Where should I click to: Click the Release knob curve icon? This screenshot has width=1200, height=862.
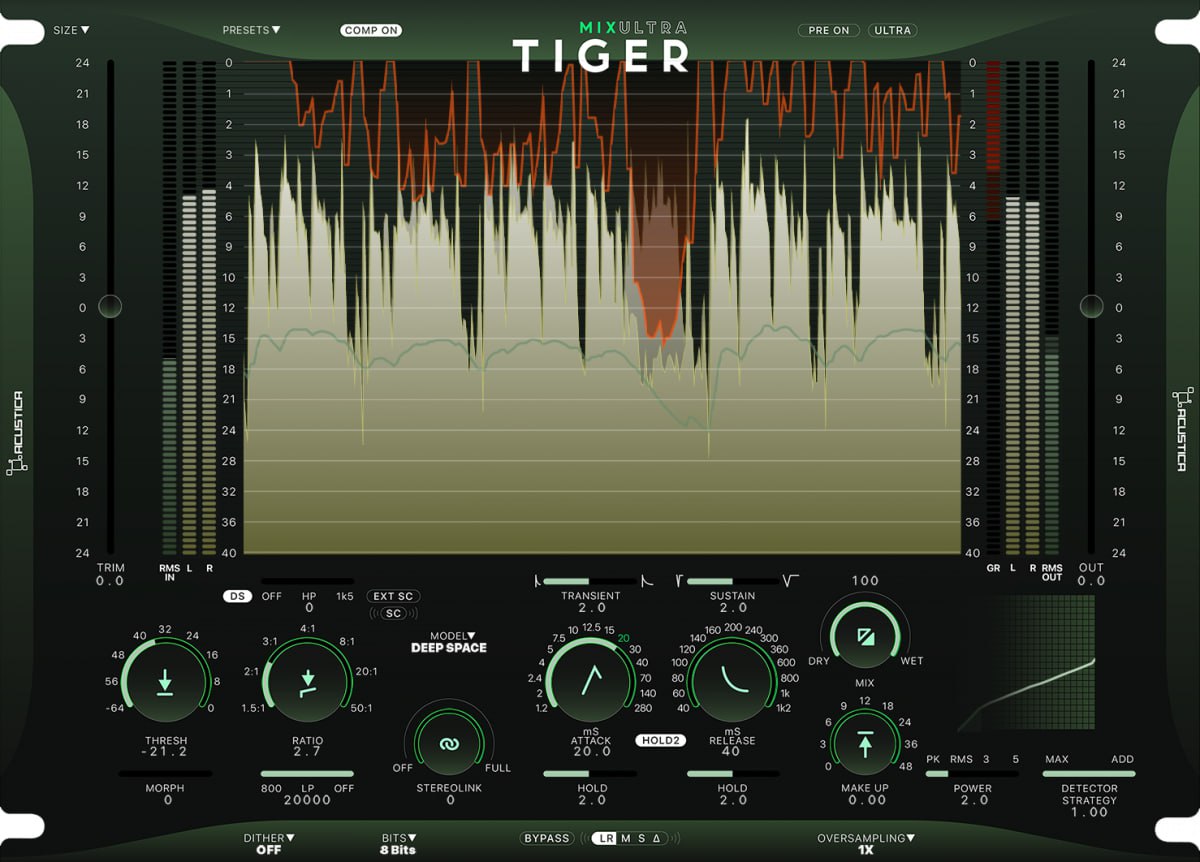[x=735, y=680]
